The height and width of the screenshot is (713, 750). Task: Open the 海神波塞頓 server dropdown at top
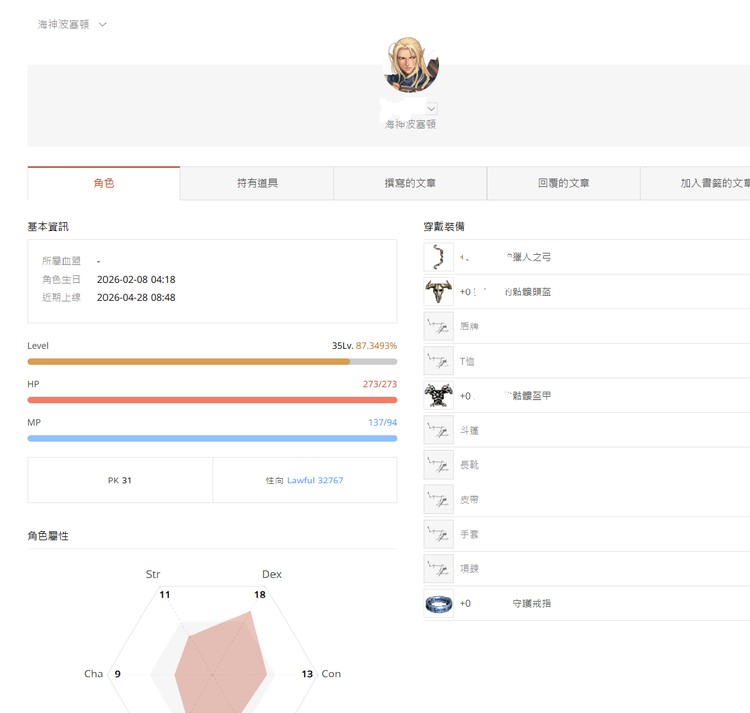[72, 24]
